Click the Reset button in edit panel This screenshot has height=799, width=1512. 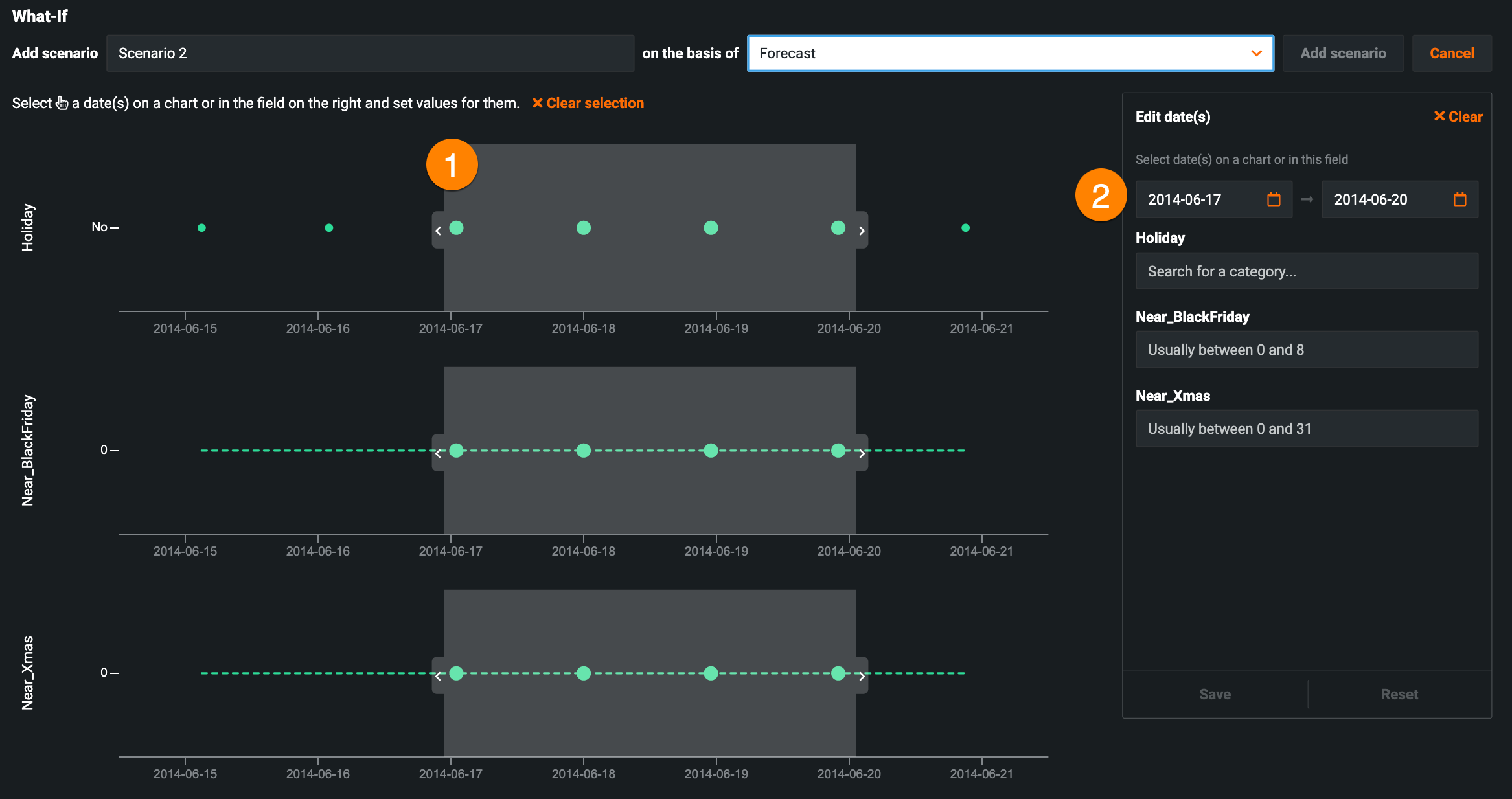pyautogui.click(x=1399, y=694)
